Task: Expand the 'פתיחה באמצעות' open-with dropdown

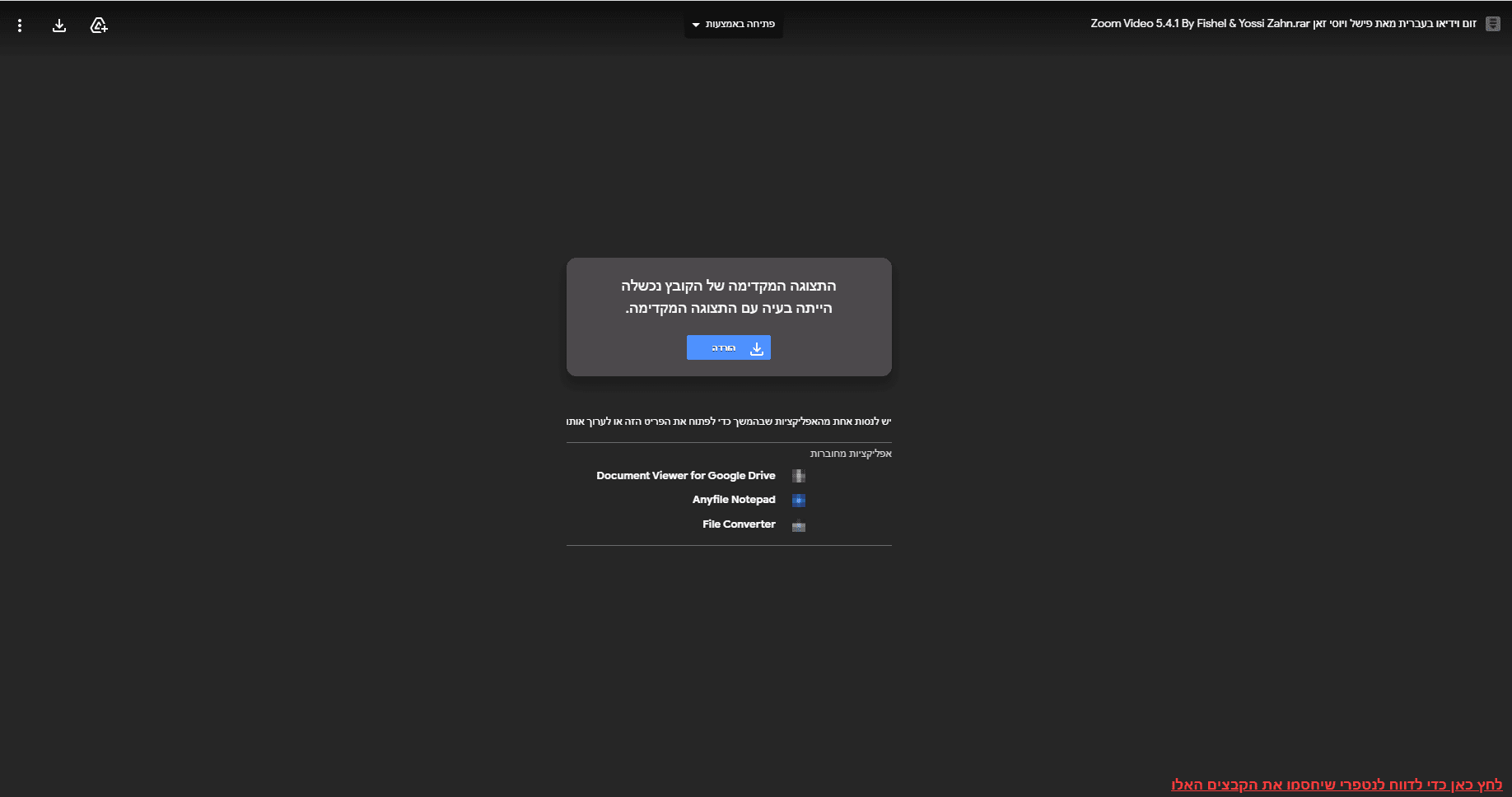Action: [x=733, y=25]
